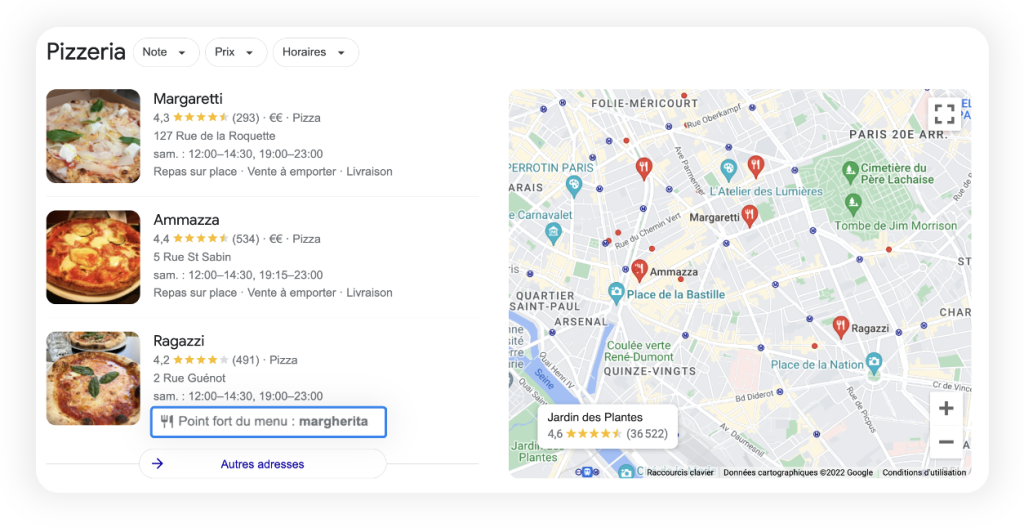Open the Ragazzi restaurant listing title

[x=179, y=340]
